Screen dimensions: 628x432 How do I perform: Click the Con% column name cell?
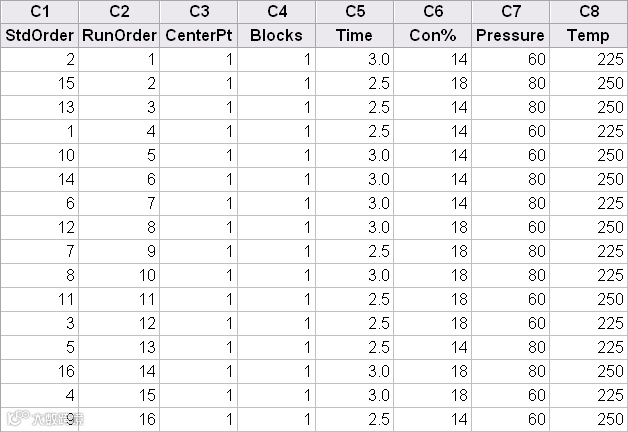click(433, 35)
